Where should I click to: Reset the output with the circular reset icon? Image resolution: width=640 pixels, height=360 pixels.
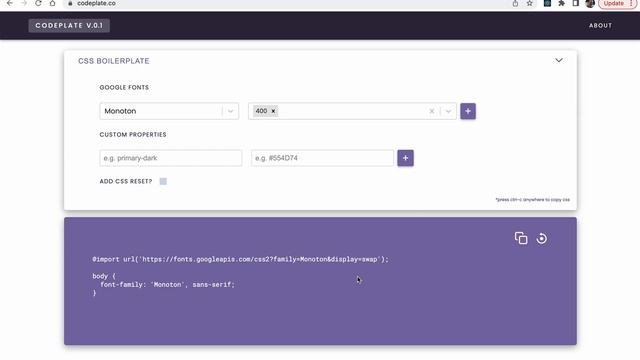click(x=542, y=238)
